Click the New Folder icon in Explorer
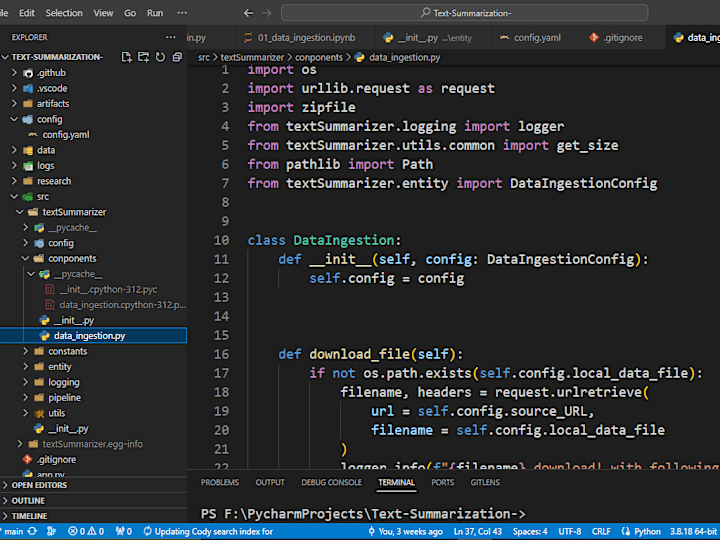 tap(143, 57)
